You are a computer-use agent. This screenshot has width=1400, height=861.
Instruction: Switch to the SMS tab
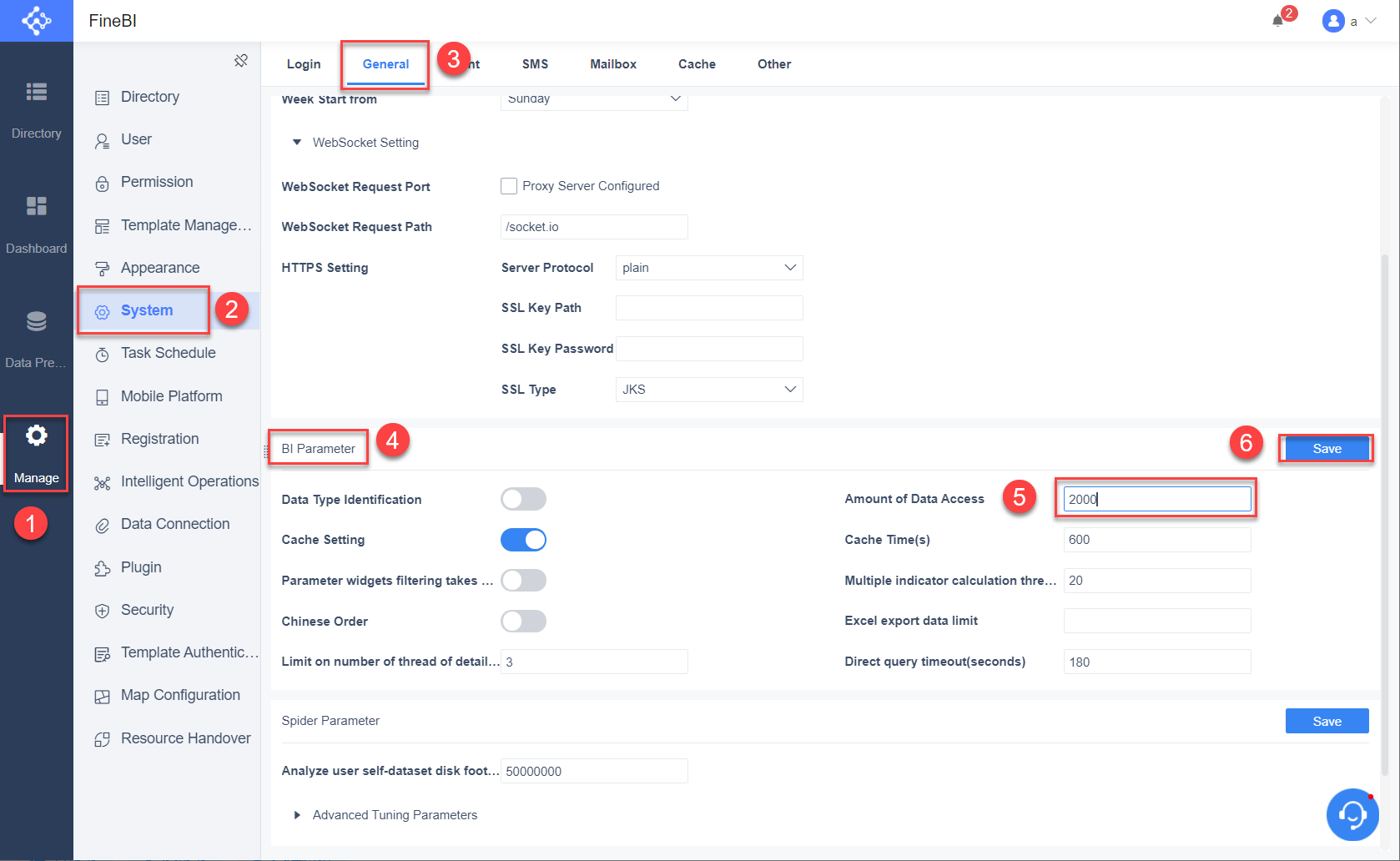tap(535, 64)
